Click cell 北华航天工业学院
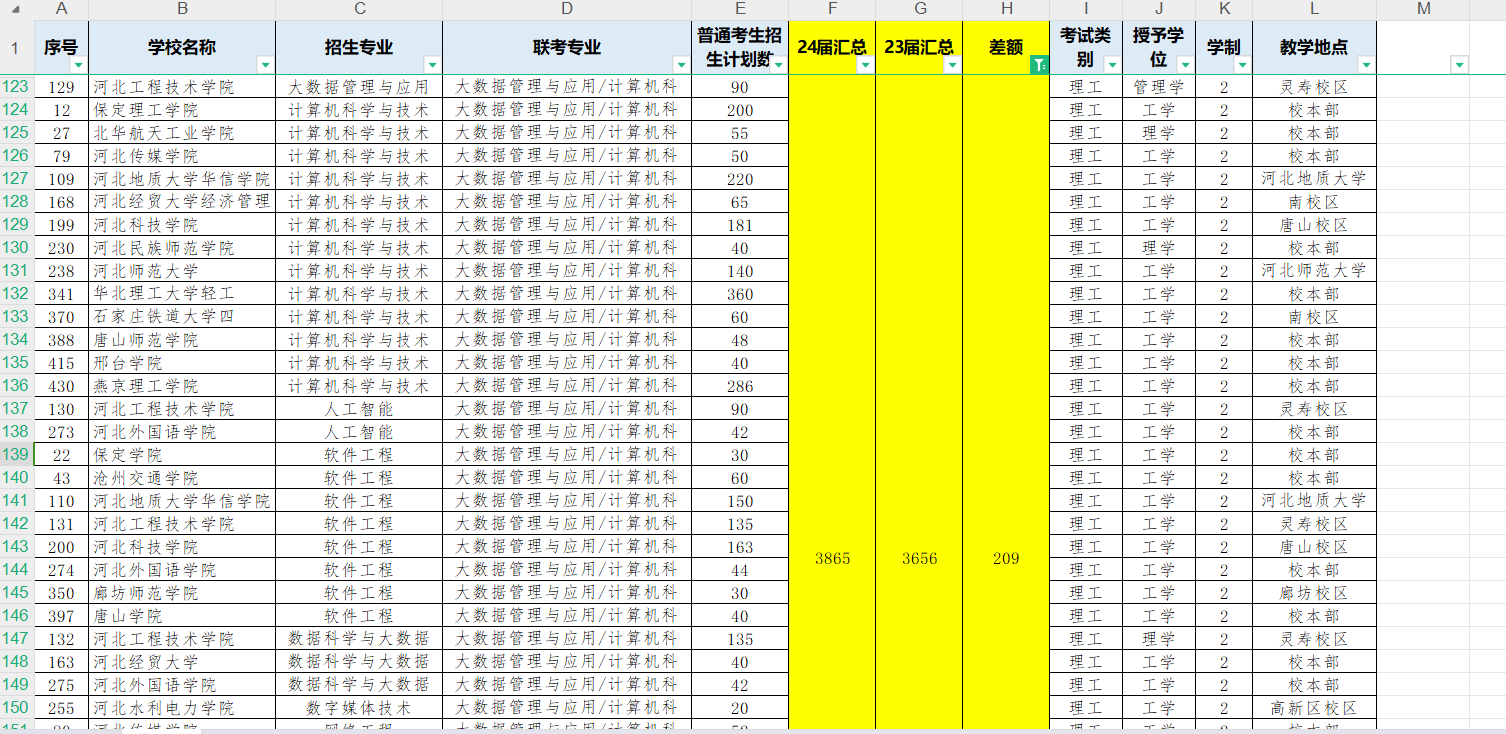Image resolution: width=1506 pixels, height=734 pixels. pos(182,133)
